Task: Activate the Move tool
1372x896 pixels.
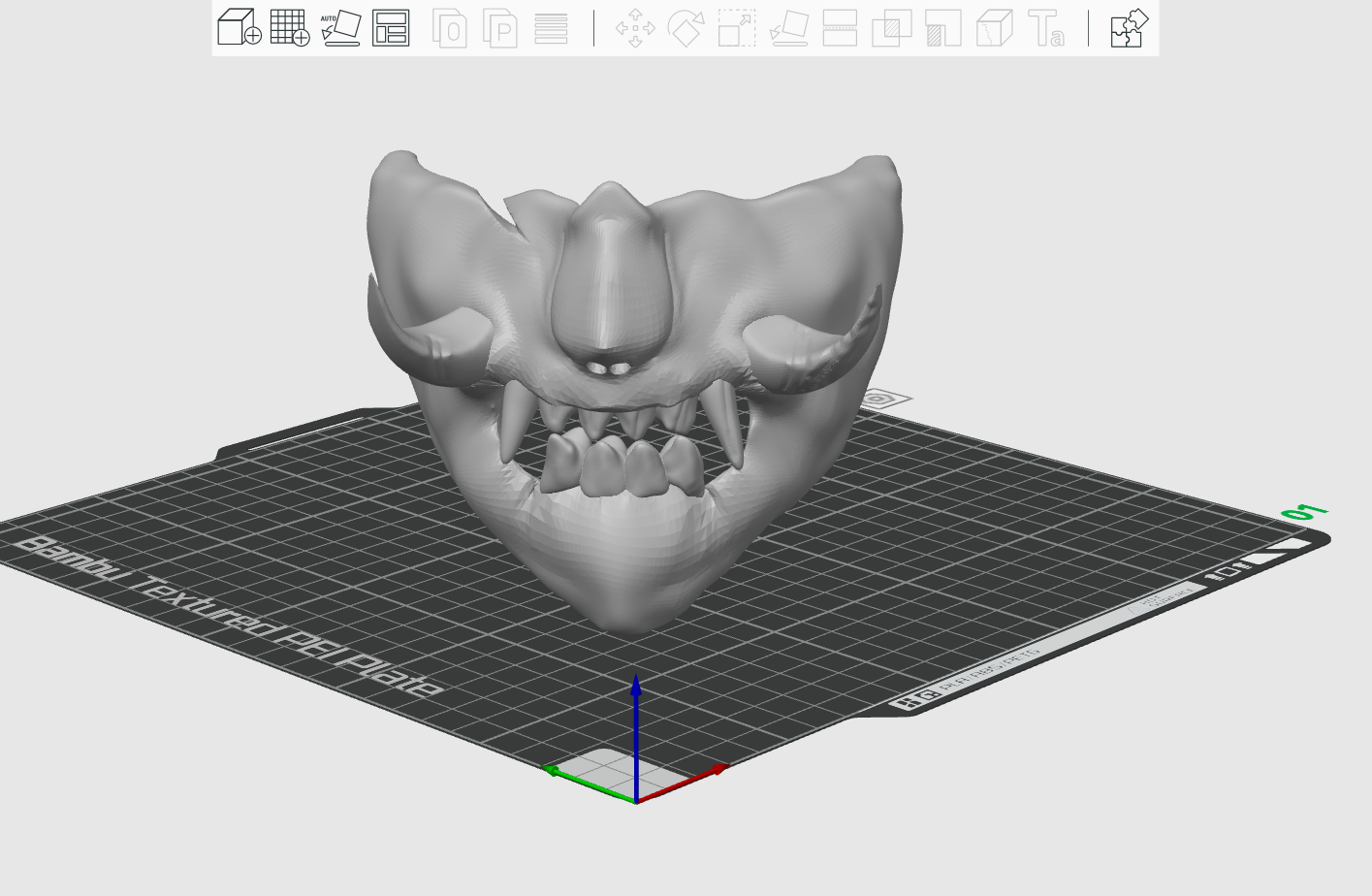Action: point(635,28)
